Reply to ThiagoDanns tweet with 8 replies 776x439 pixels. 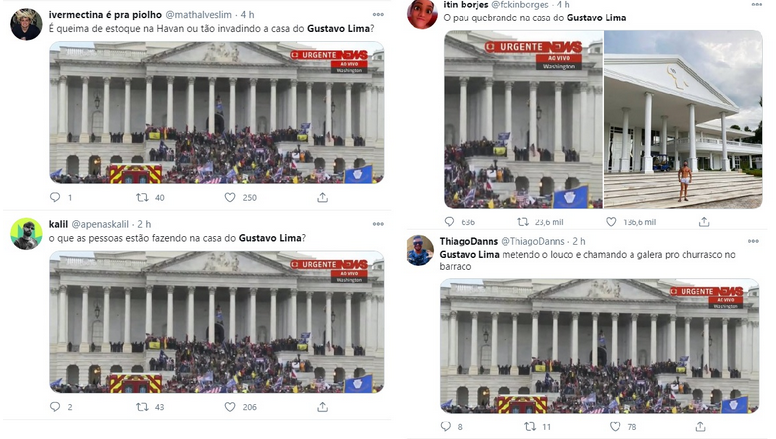pyautogui.click(x=445, y=426)
